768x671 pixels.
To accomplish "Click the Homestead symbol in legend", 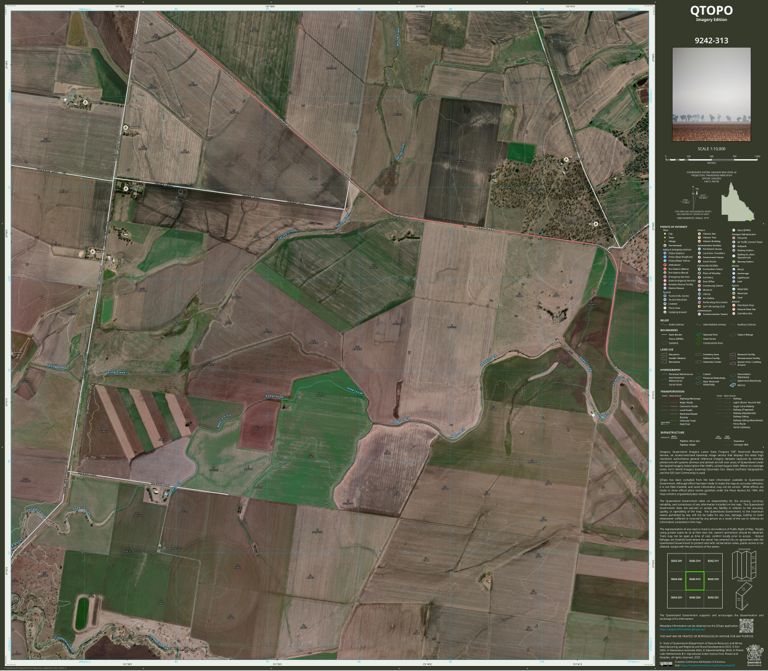I will click(x=665, y=245).
